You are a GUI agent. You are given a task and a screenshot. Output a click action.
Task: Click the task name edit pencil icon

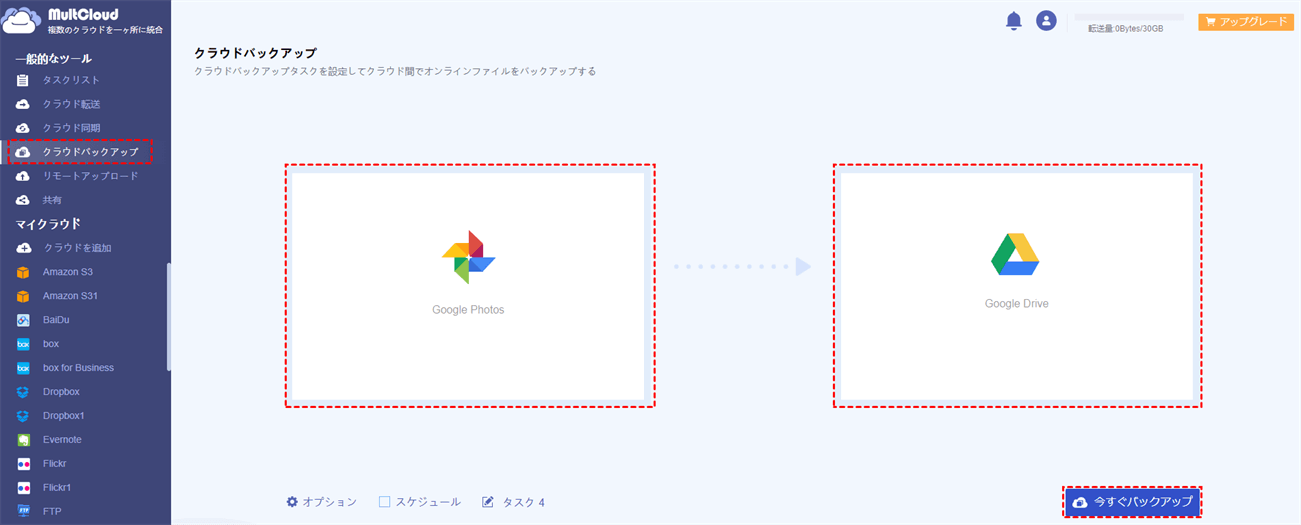[x=488, y=502]
